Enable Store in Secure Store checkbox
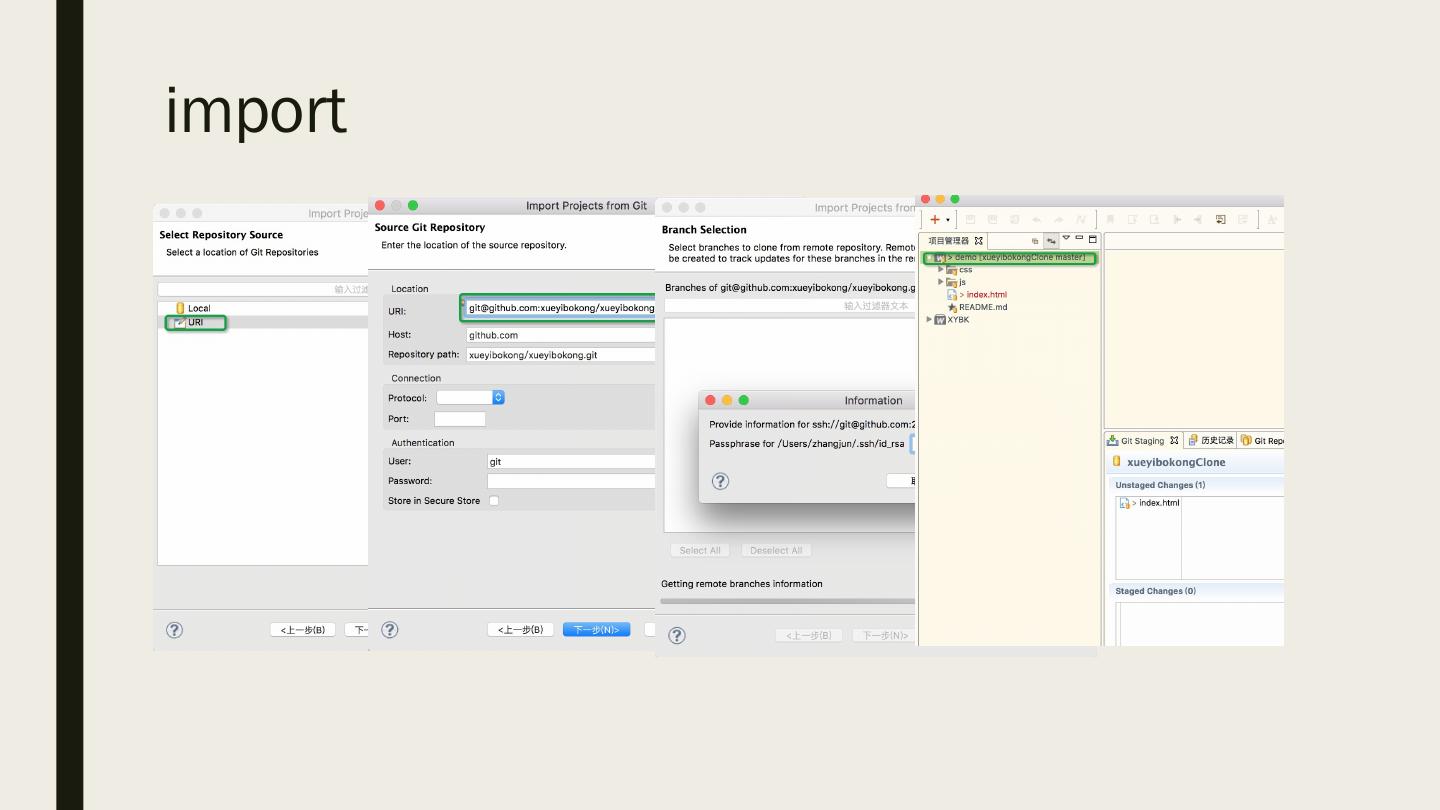This screenshot has width=1440, height=810. coord(494,501)
